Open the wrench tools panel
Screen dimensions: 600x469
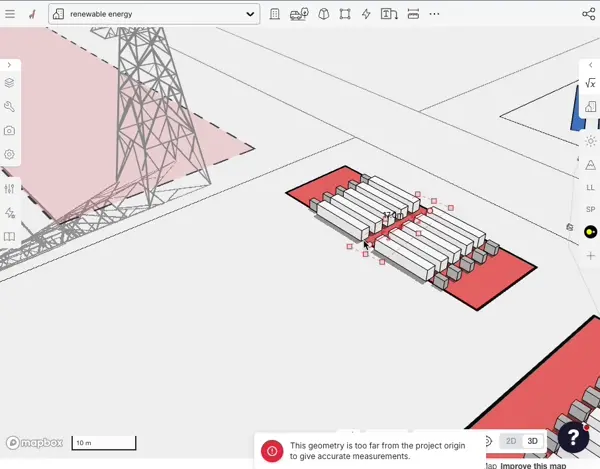point(10,107)
